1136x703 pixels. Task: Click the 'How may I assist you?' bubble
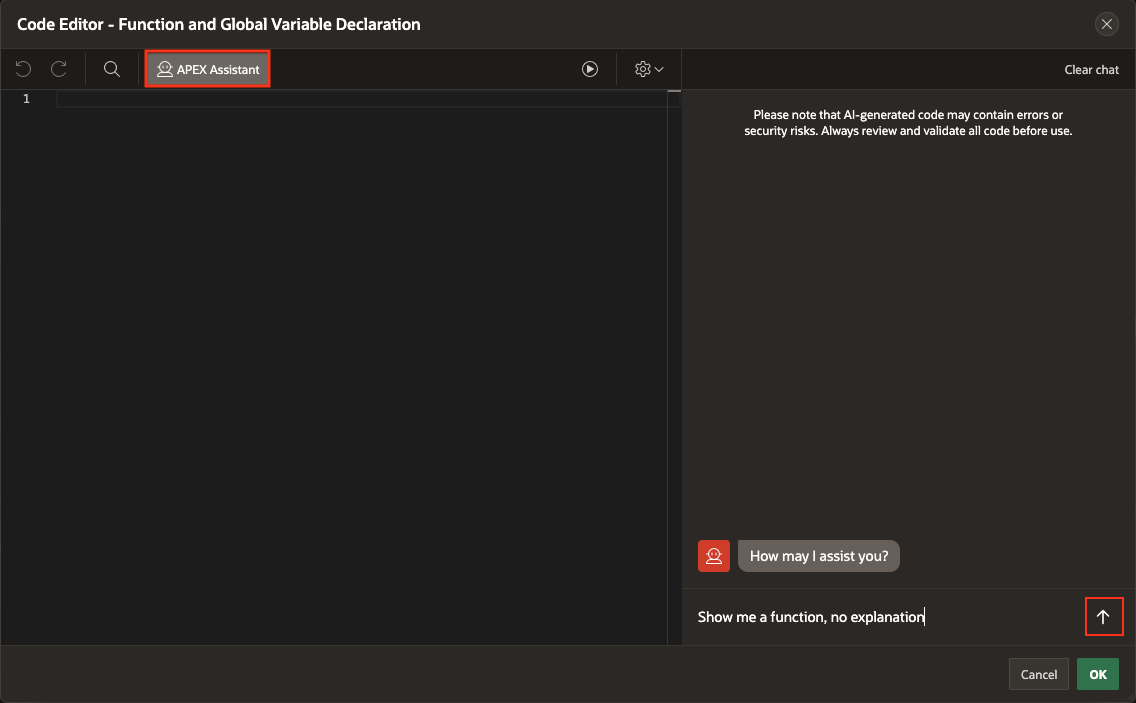pos(819,556)
